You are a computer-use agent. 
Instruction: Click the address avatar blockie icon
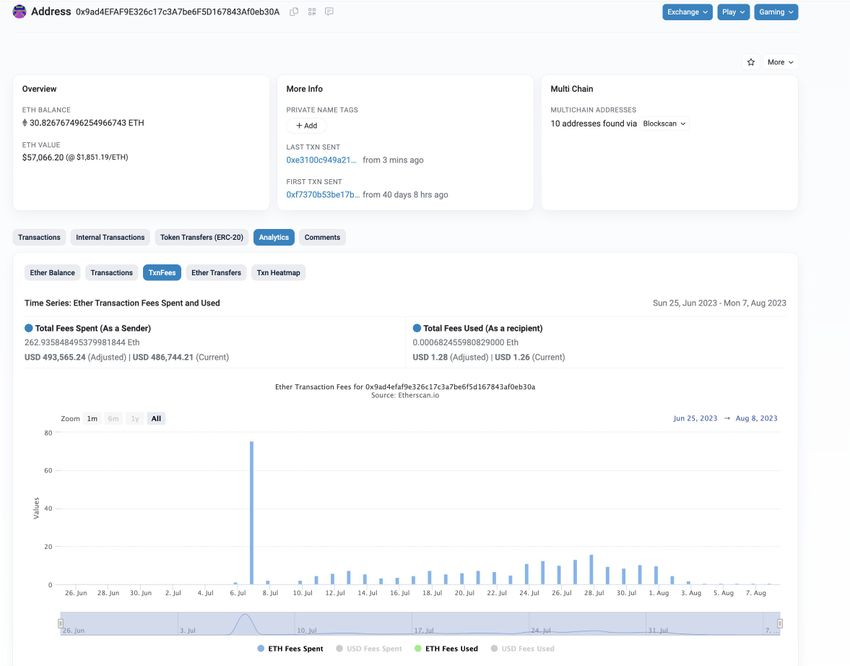19,12
